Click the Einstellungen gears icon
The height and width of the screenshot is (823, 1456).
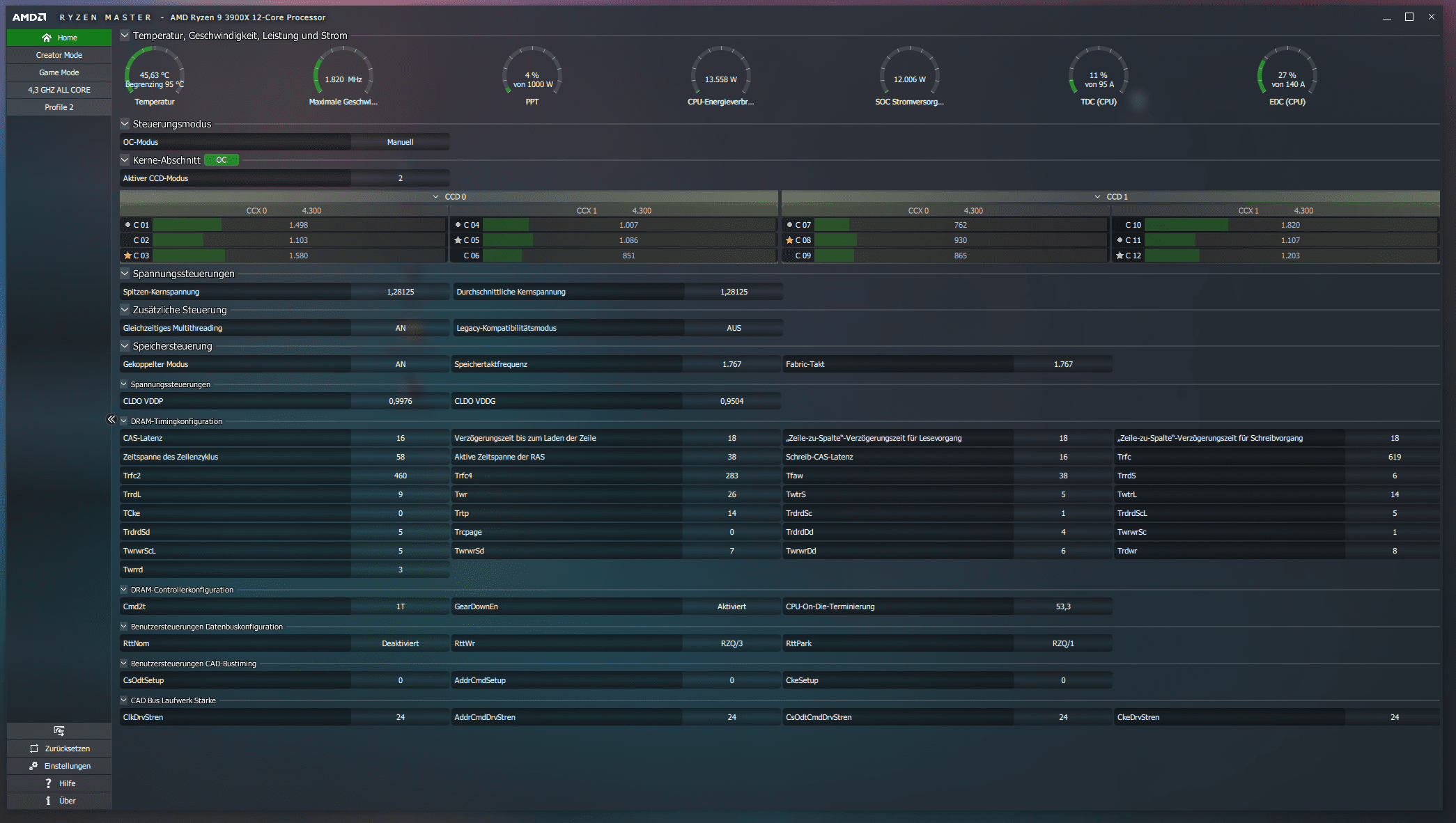pyautogui.click(x=33, y=766)
